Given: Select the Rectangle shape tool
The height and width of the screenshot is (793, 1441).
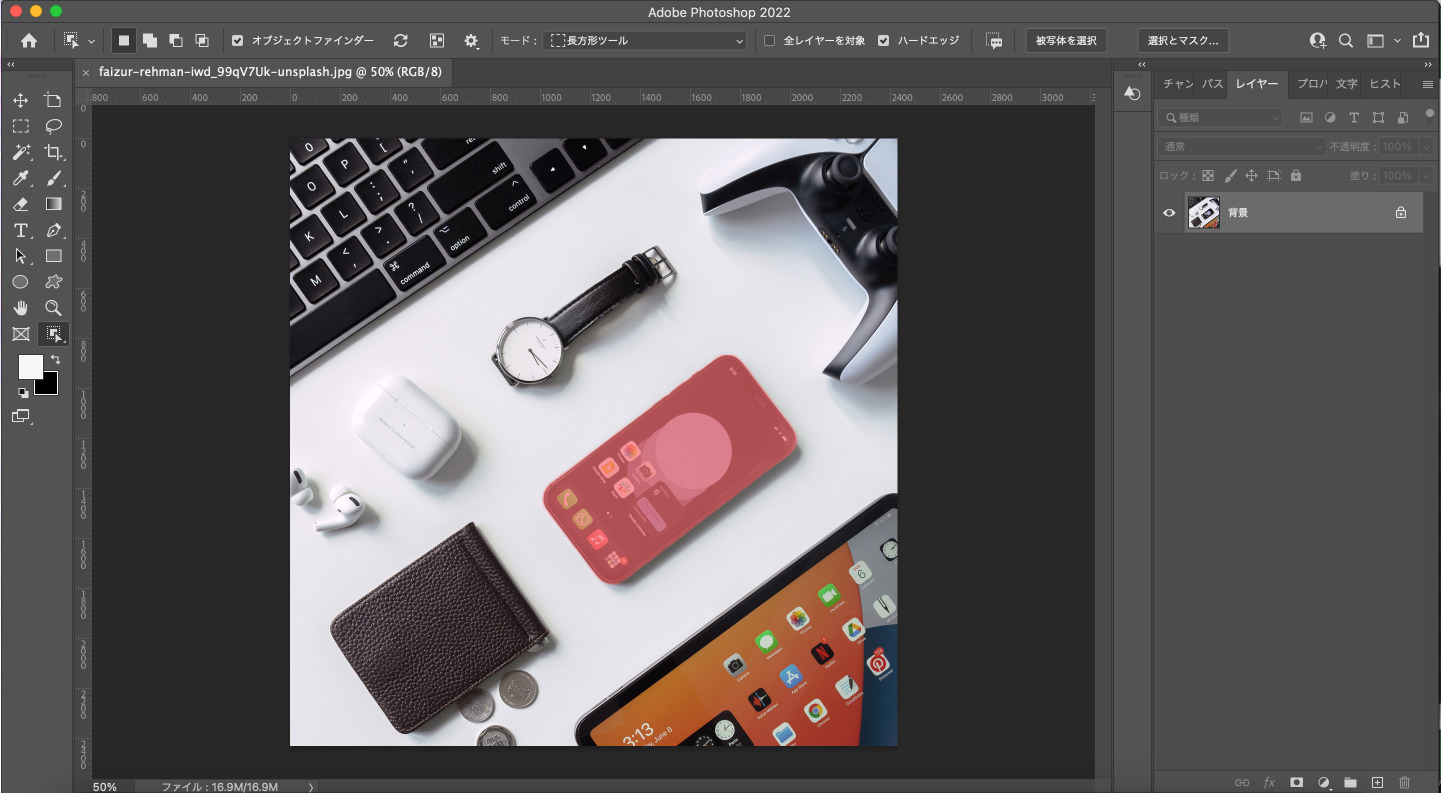Looking at the screenshot, I should coord(54,256).
